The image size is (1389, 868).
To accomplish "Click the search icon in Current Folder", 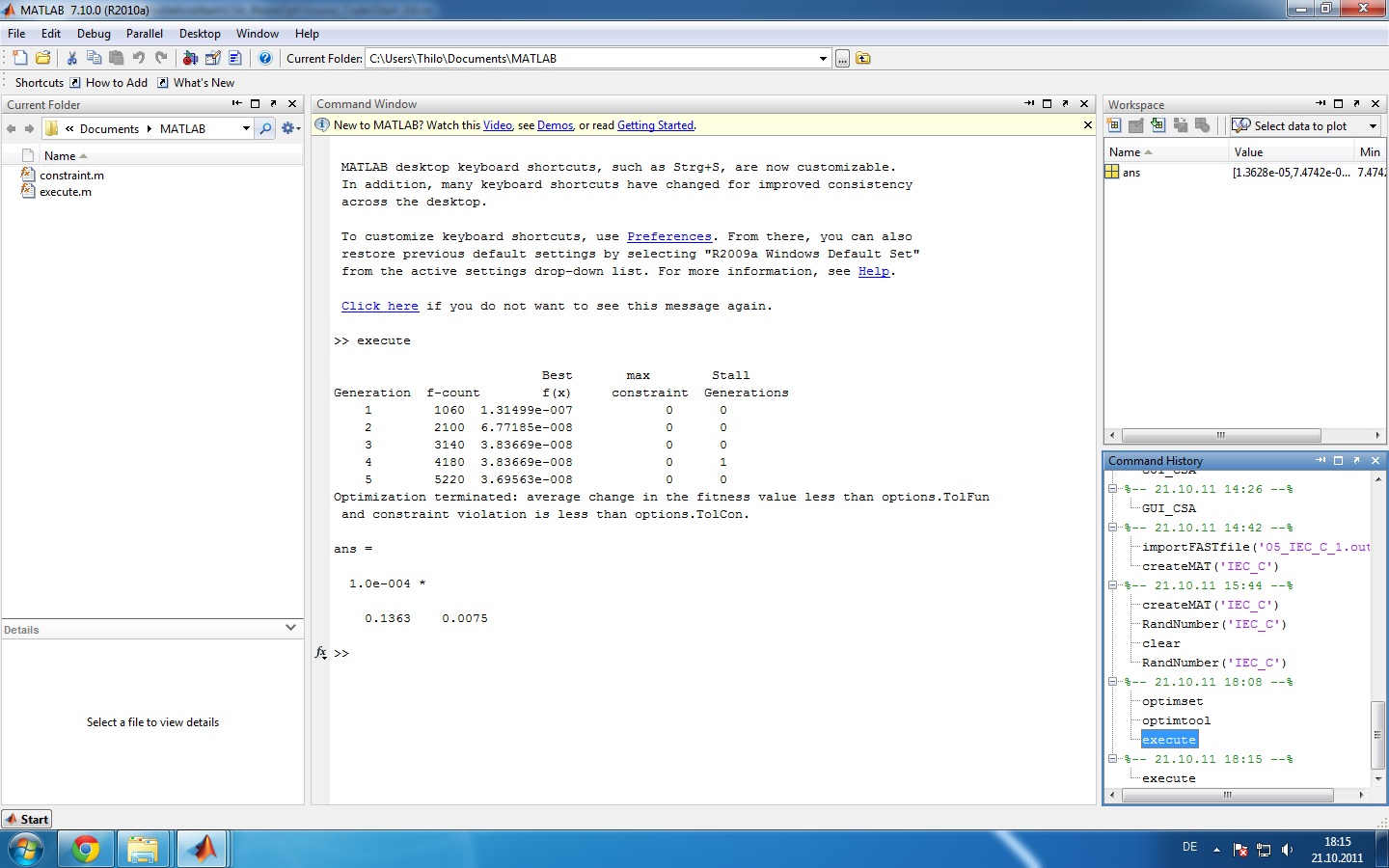I will (265, 128).
